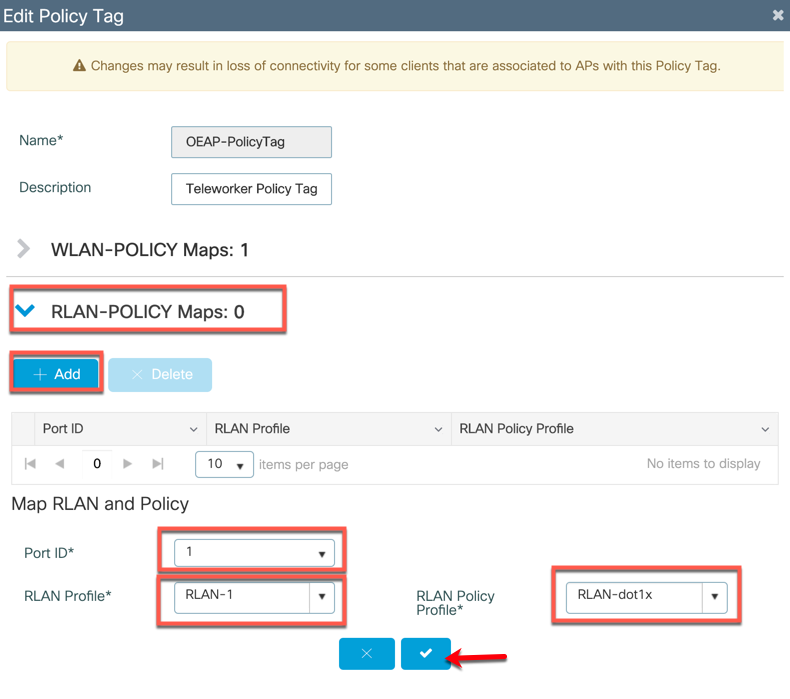The width and height of the screenshot is (790, 699).
Task: Open RLAN Policy Profile column menu
Action: [x=765, y=429]
